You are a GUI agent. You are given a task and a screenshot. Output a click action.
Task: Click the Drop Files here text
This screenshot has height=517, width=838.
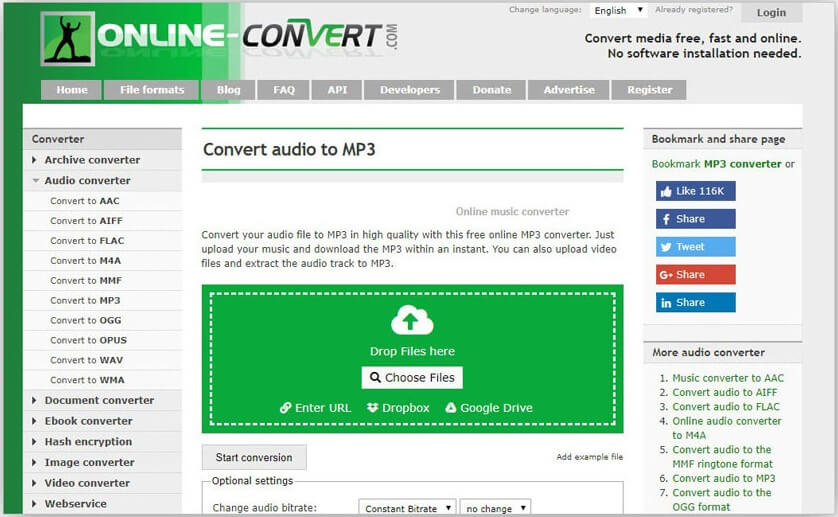coord(412,351)
